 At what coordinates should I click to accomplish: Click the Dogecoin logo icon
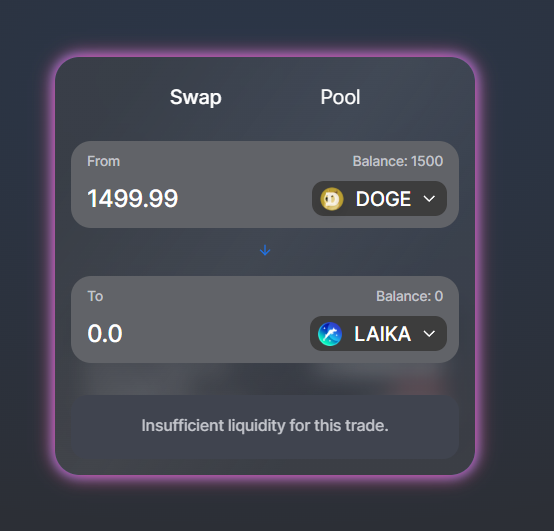331,199
